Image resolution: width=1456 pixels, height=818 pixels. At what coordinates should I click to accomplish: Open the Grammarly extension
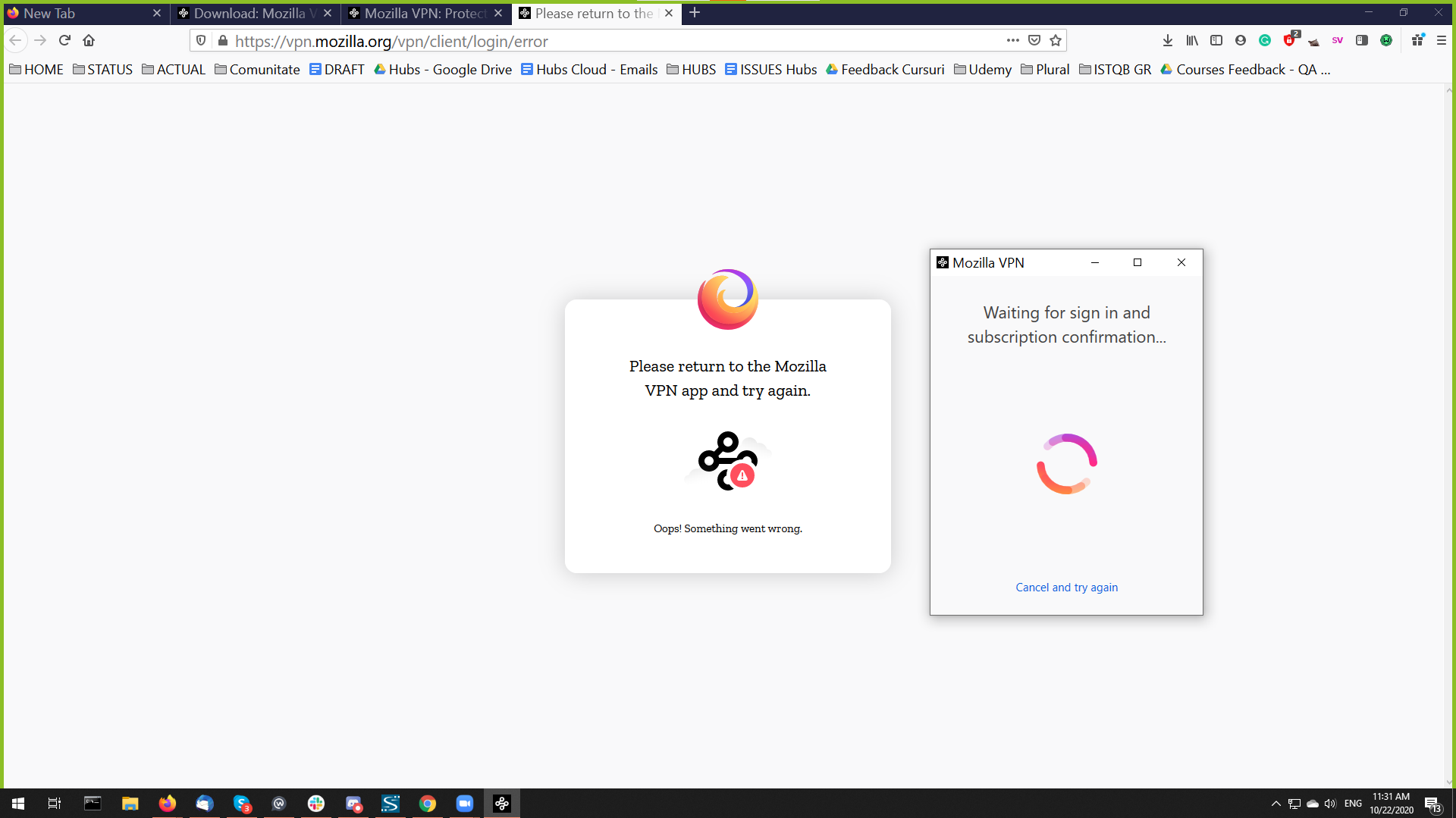tap(1265, 40)
